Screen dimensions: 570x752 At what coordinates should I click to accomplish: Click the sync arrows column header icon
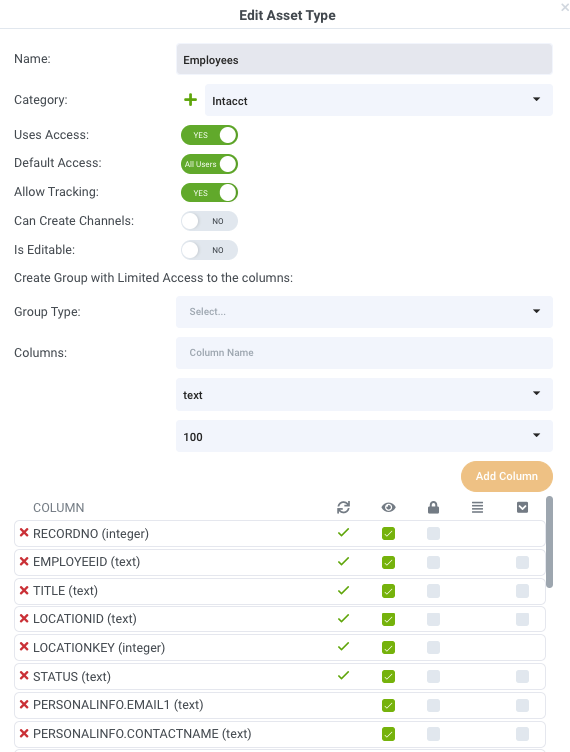pos(343,507)
